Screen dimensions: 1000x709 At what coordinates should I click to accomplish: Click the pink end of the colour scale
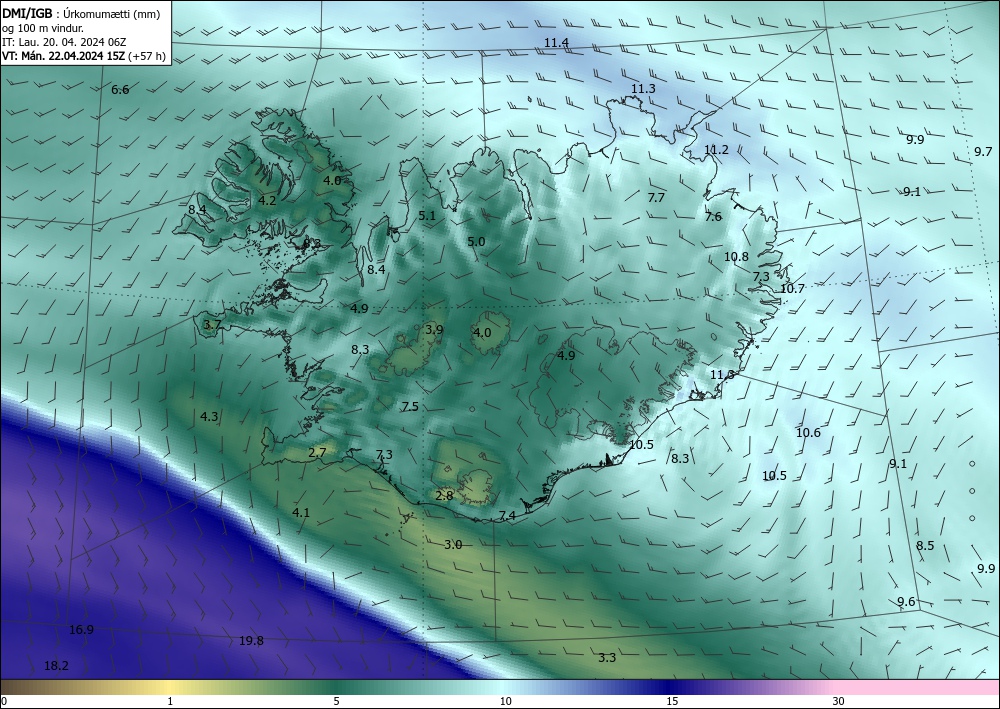click(x=918, y=687)
